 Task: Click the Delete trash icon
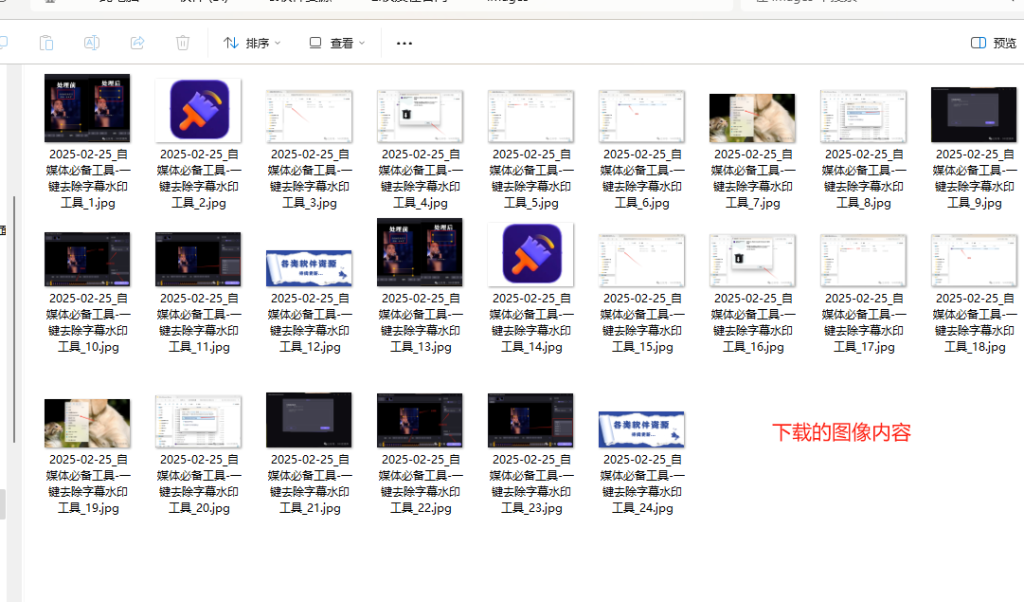point(183,43)
